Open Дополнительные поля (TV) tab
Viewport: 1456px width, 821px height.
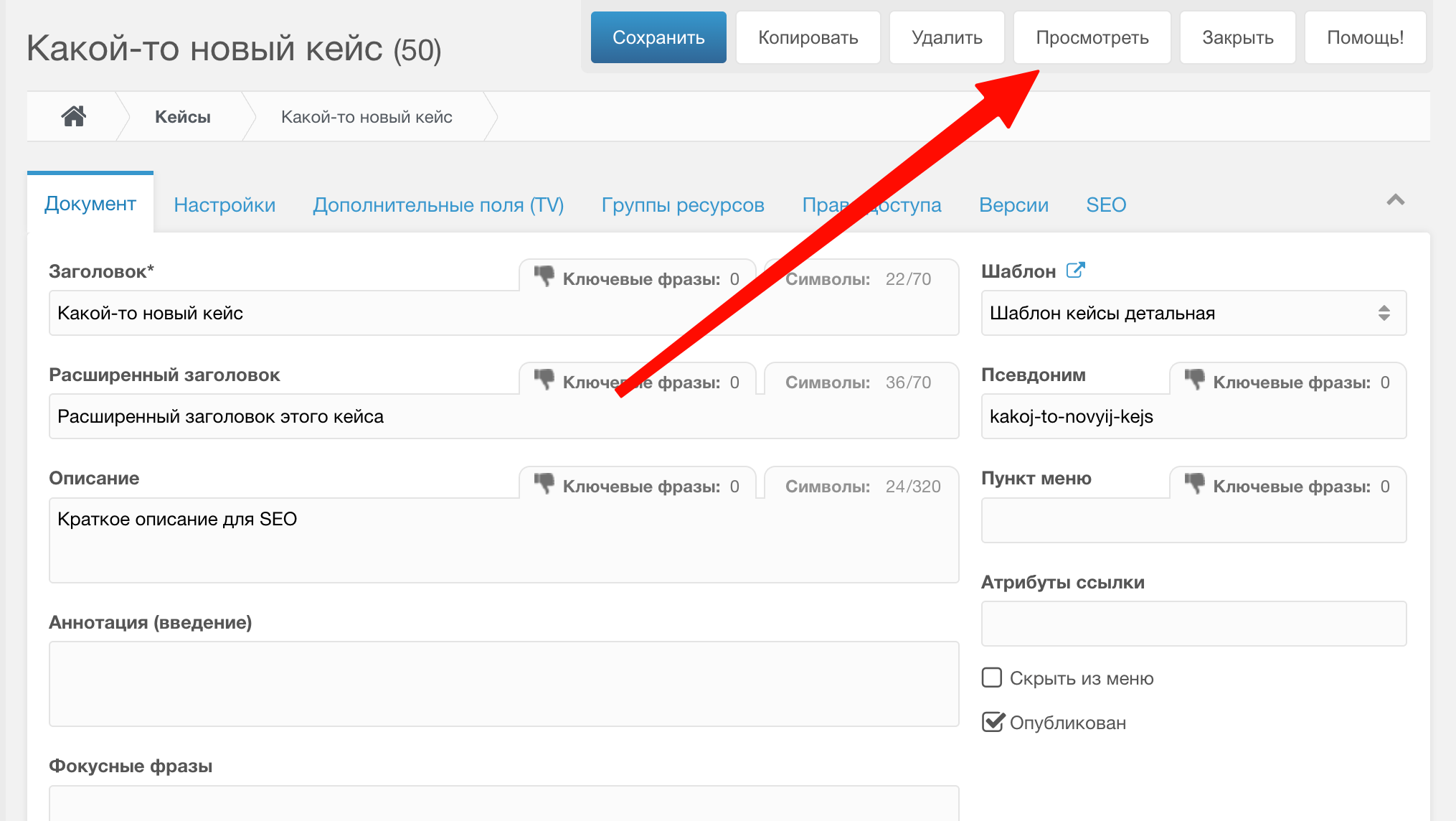pyautogui.click(x=438, y=205)
